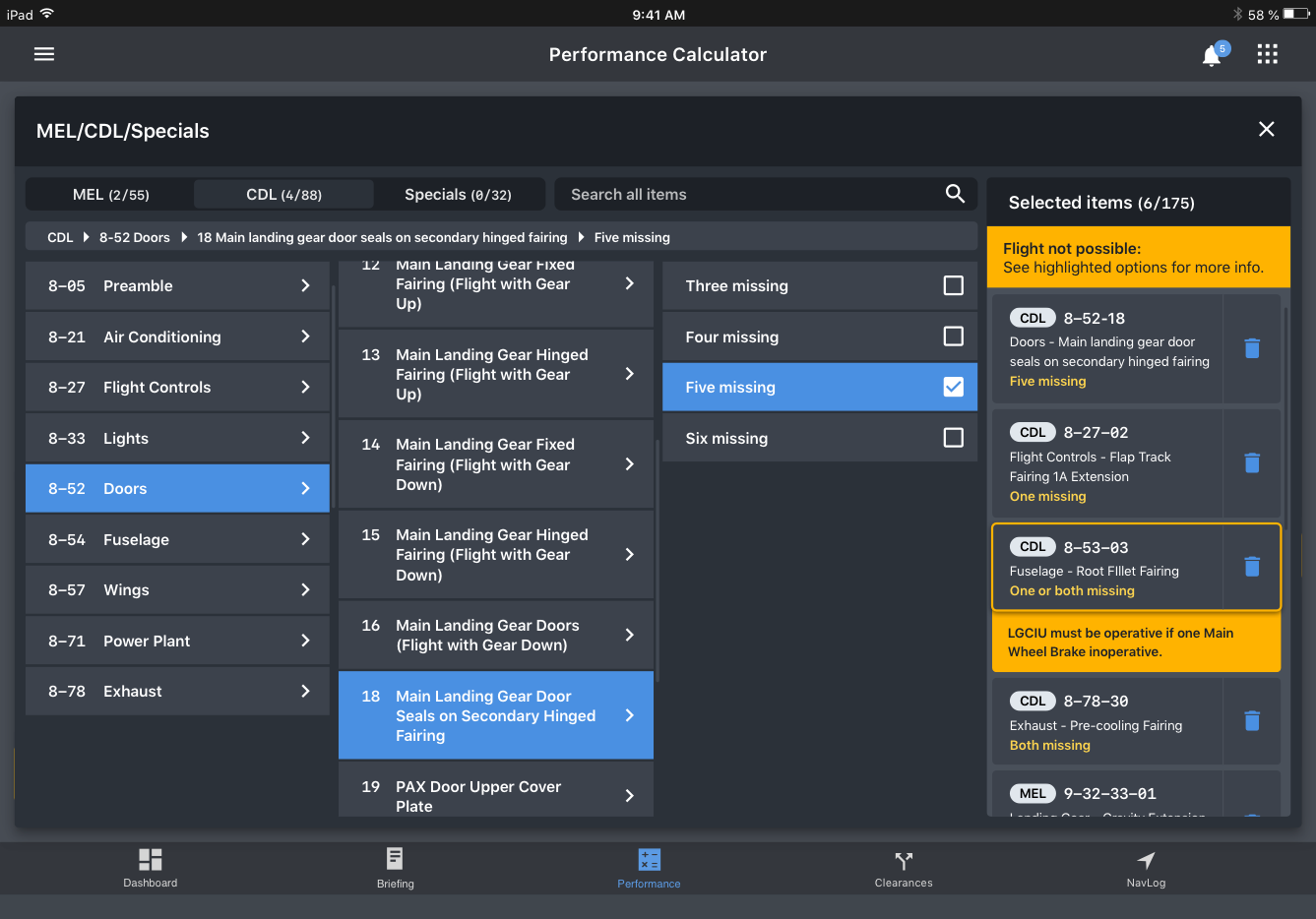Screen dimensions: 1316x919
Task: Switch to the Specials tab
Action: point(458,195)
